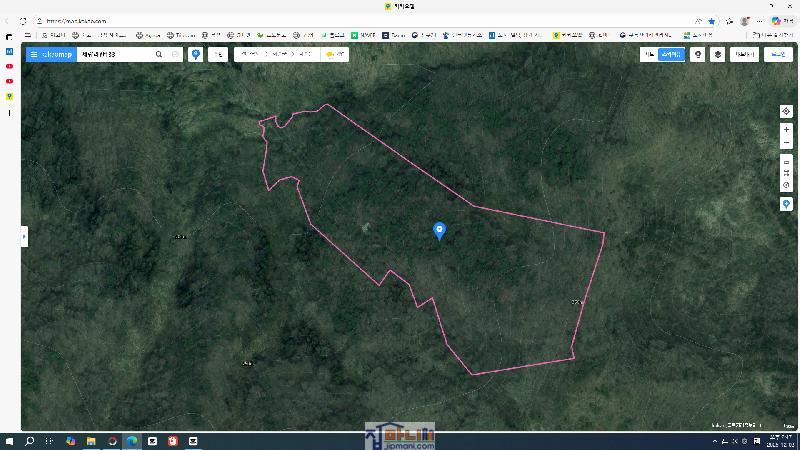Open the Windows Start menu
Viewport: 800px width, 450px height.
[x=9, y=441]
